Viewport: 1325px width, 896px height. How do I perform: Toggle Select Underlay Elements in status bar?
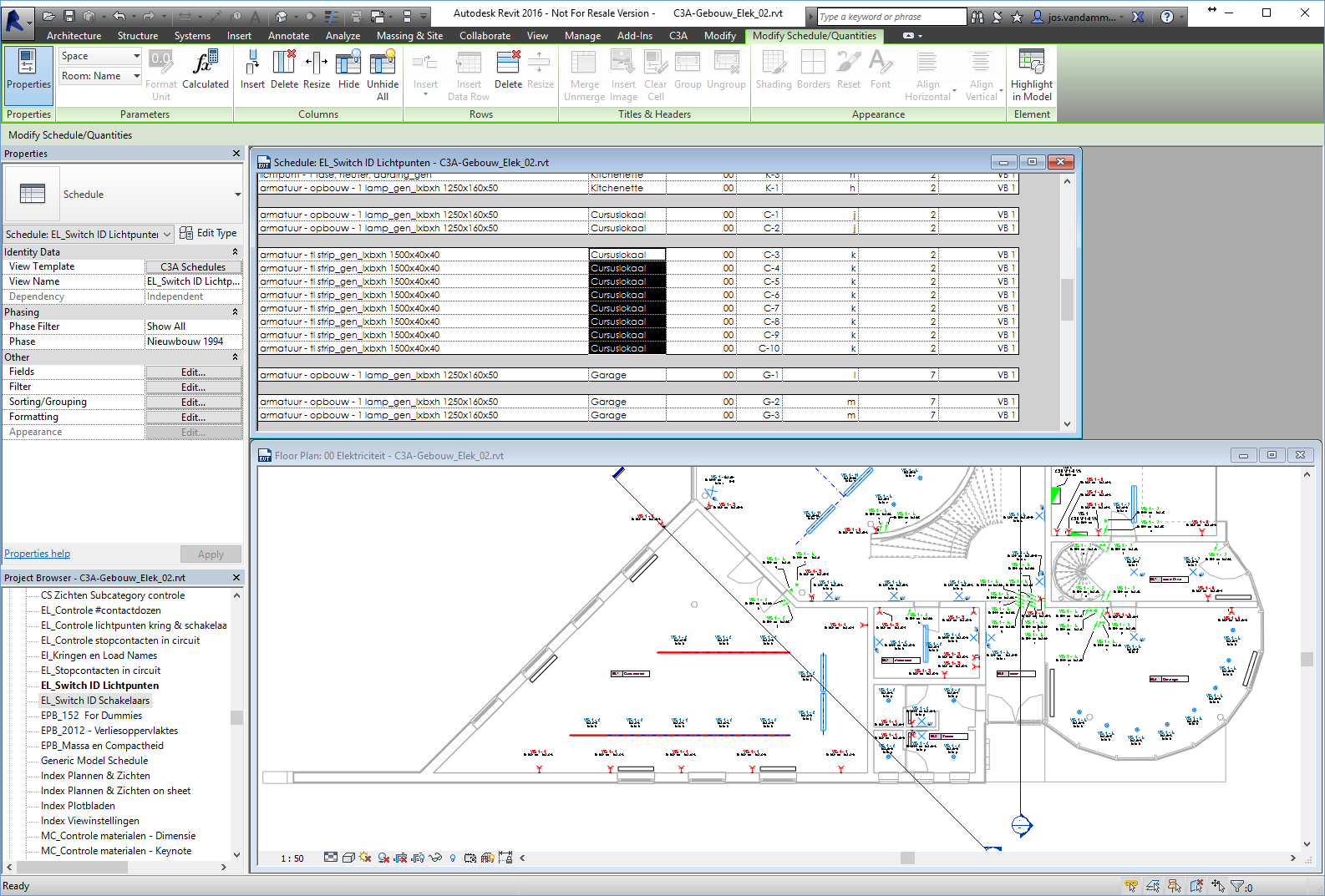point(1153,886)
